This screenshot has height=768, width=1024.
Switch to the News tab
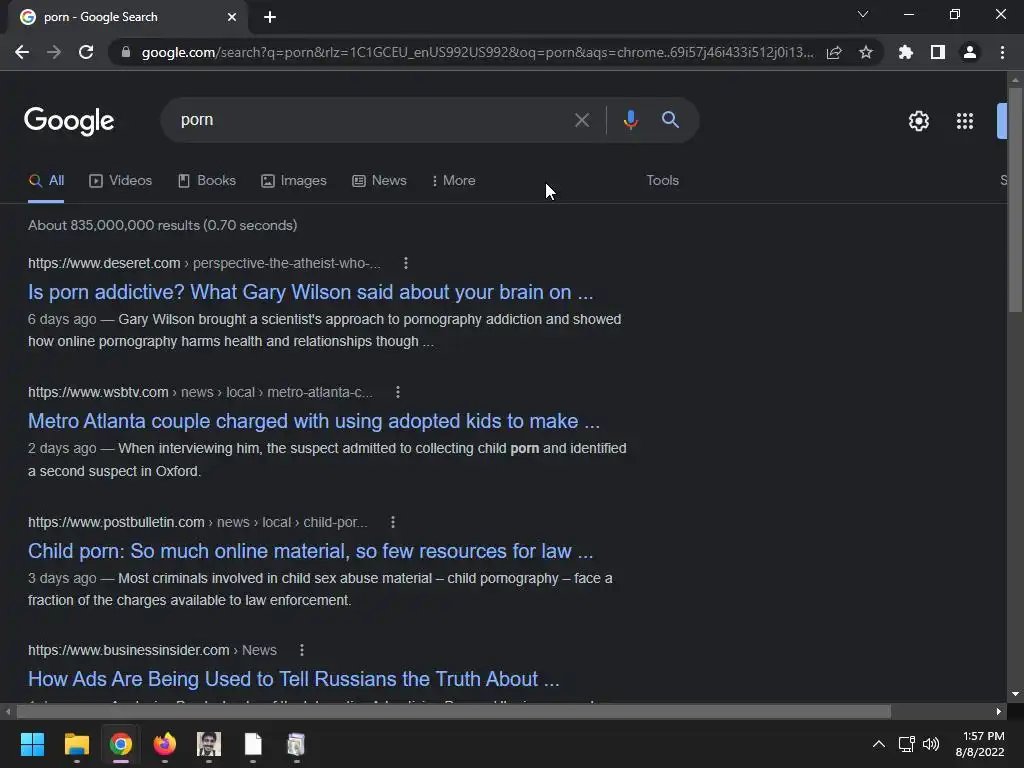click(379, 181)
